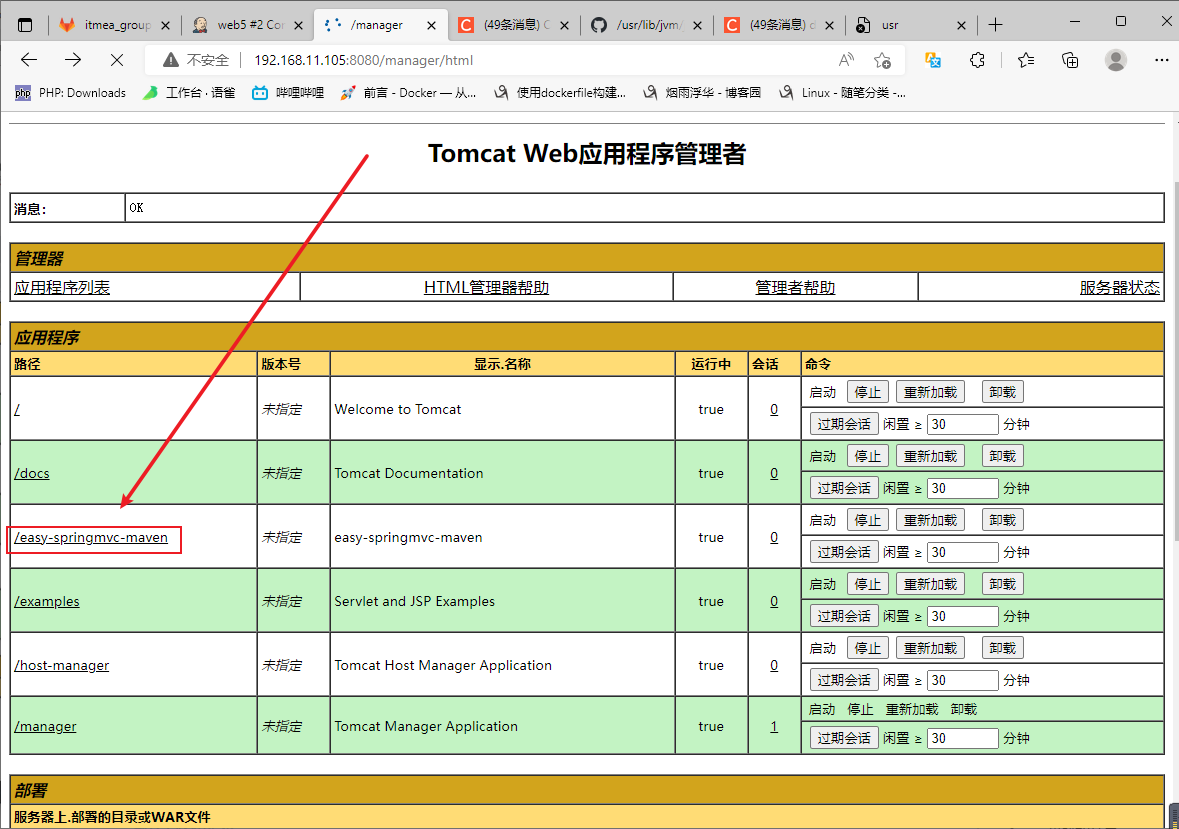Open the 烟雨浮华 - 博客园 bookmark

702,92
